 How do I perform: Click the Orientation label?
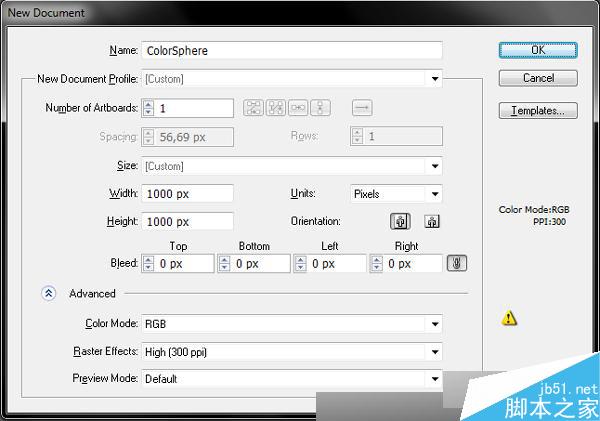pos(316,221)
